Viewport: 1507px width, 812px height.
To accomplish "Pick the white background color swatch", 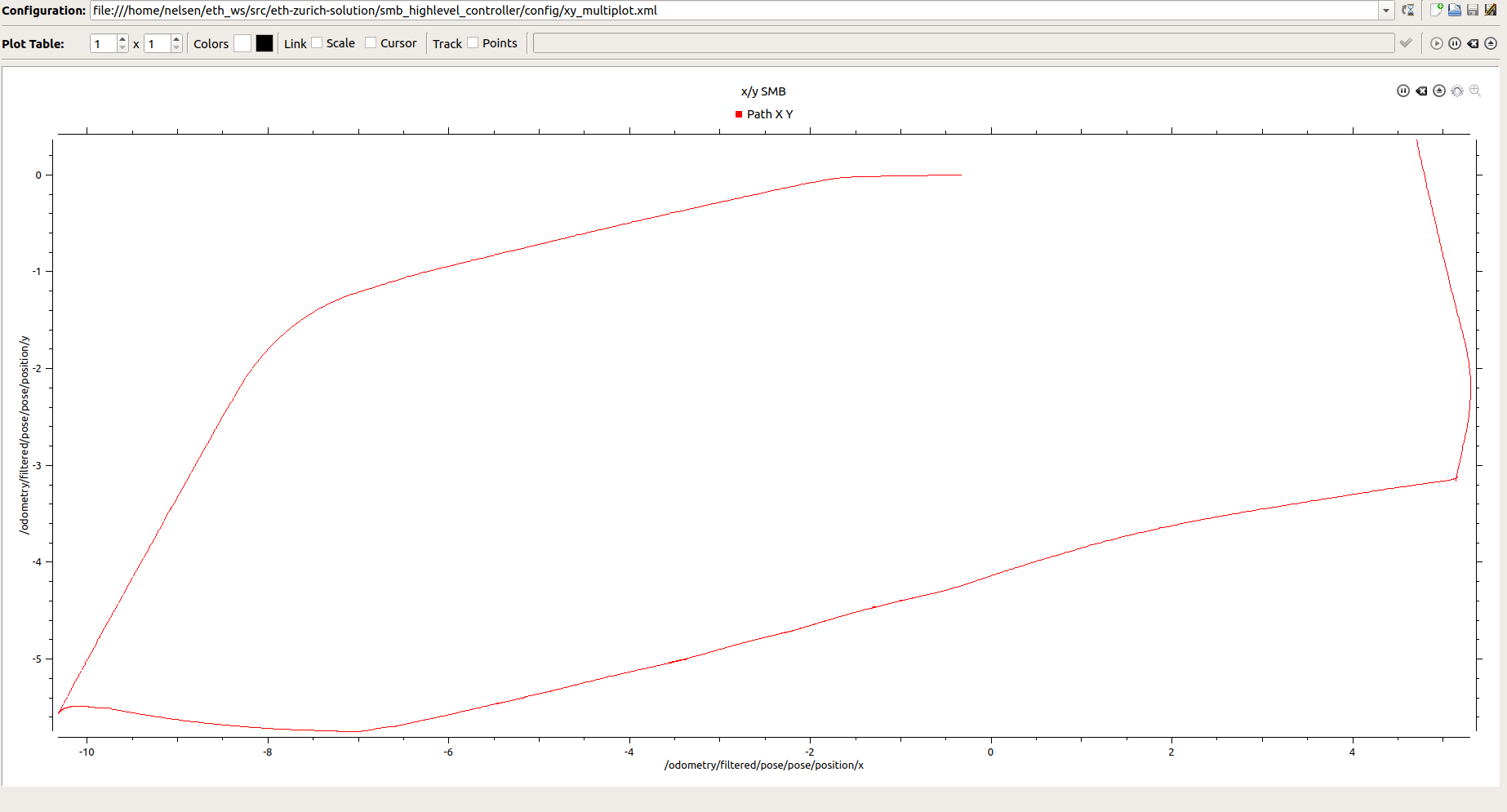I will 242,43.
